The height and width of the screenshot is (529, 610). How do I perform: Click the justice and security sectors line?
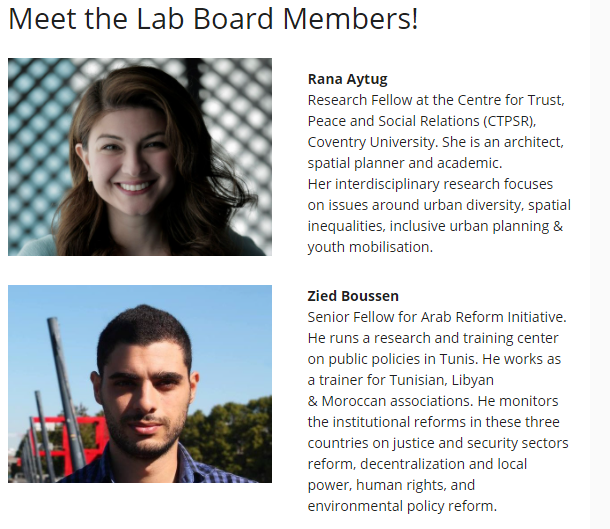tap(438, 443)
